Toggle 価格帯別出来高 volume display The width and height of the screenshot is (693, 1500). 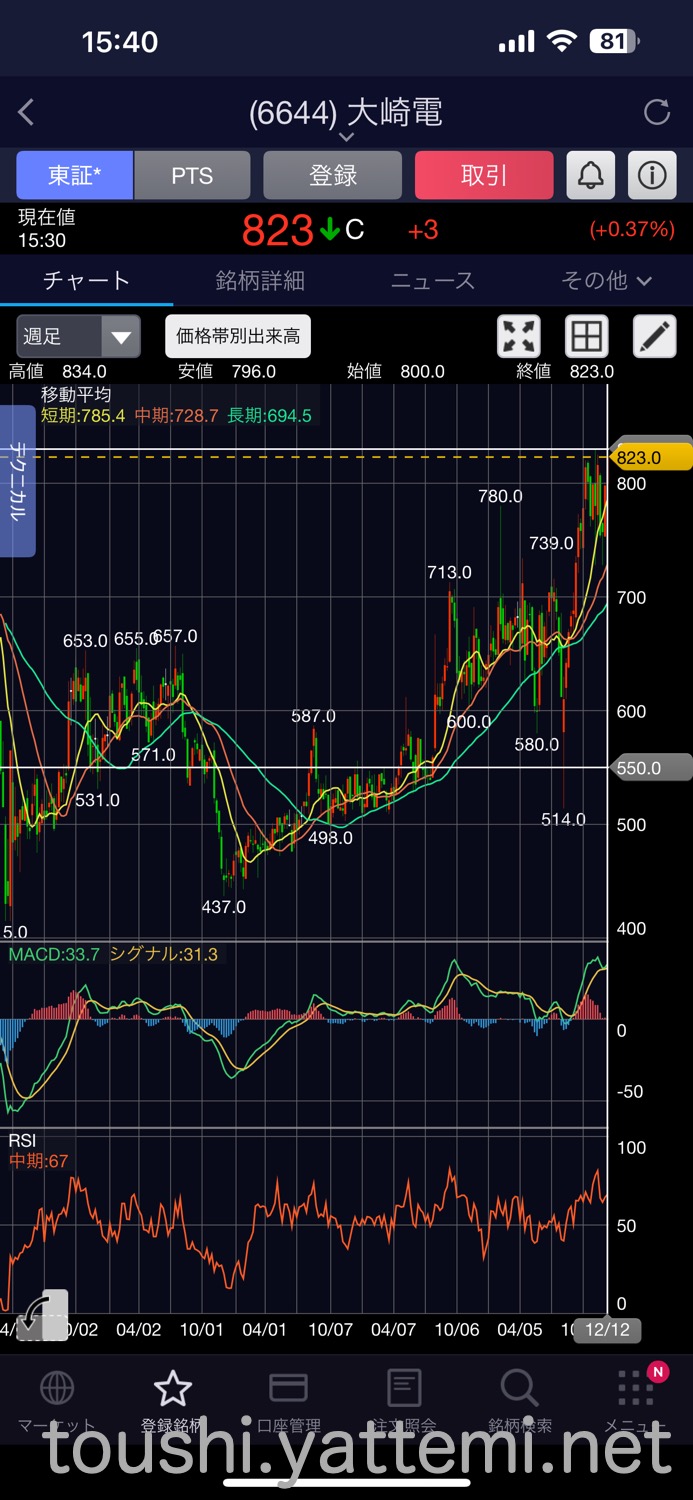point(238,337)
